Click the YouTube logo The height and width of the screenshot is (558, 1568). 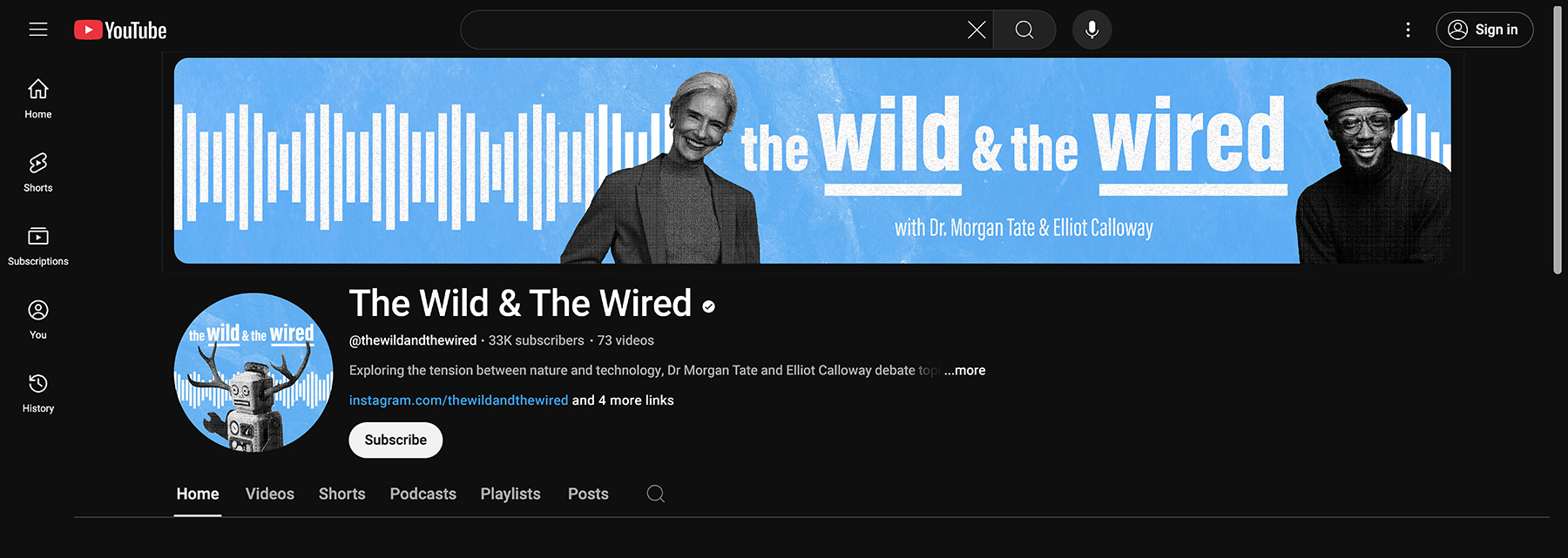pos(120,30)
